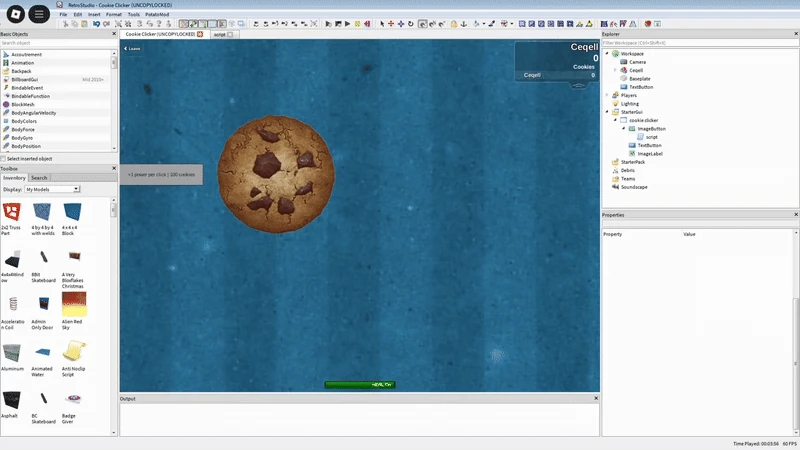Select Soundscape in Explorer
Viewport: 800px width, 450px height.
[634, 187]
